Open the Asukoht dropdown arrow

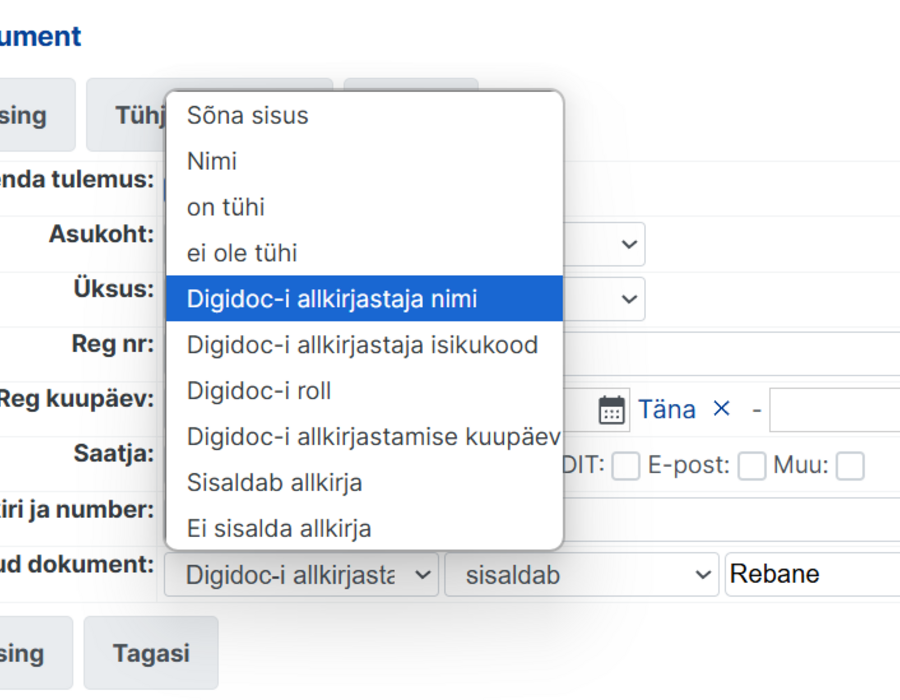(629, 244)
